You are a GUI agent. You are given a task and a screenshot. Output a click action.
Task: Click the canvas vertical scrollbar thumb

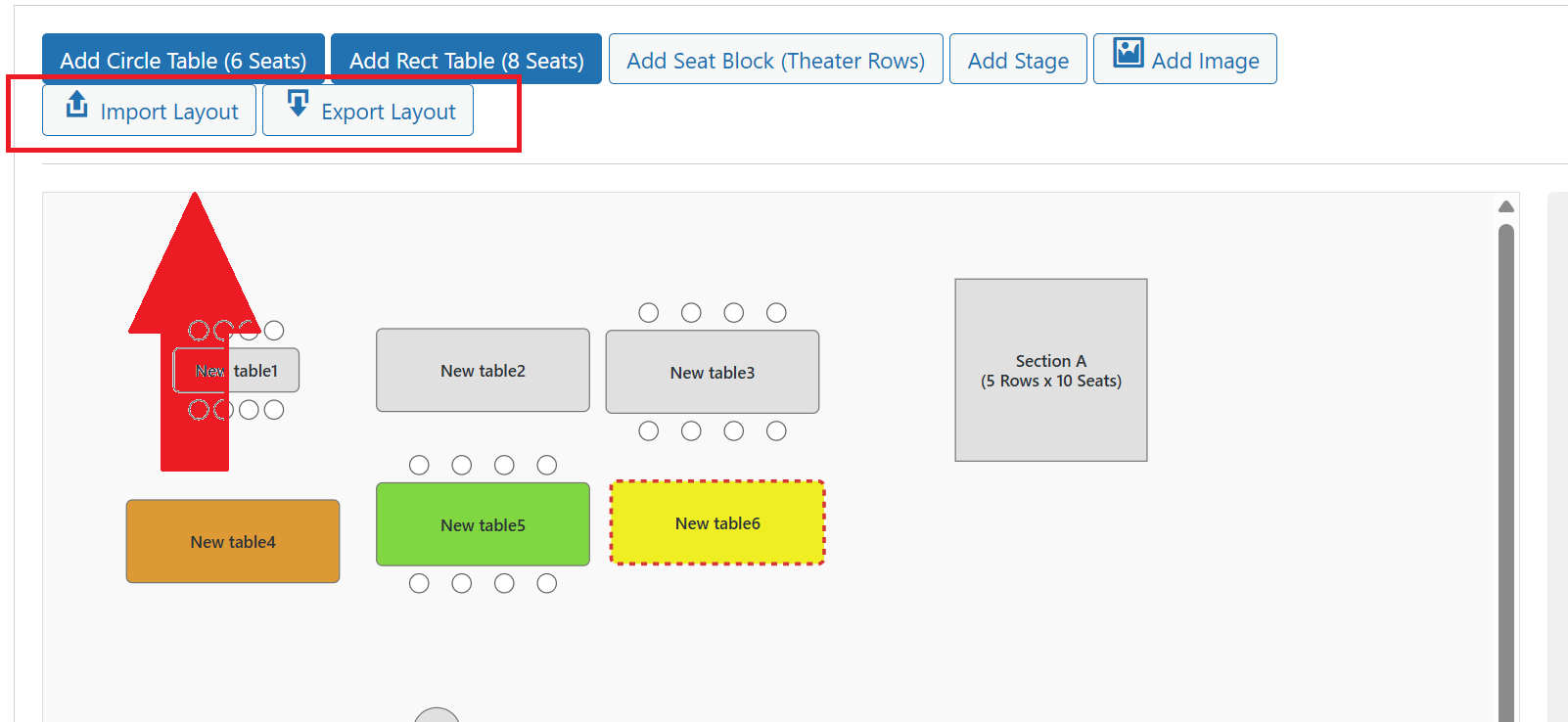coord(1506,470)
